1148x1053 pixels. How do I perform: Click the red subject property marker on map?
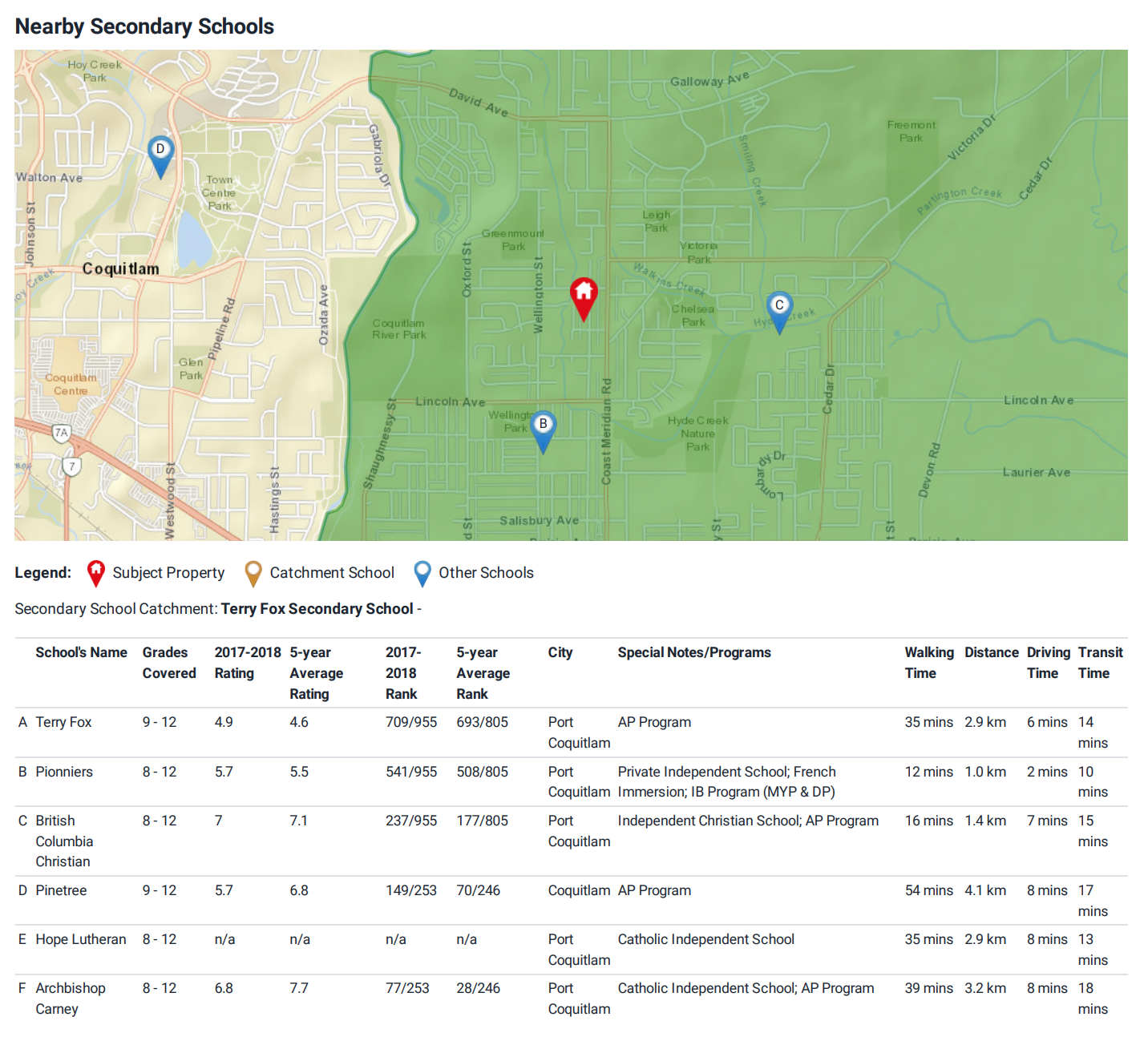(584, 300)
